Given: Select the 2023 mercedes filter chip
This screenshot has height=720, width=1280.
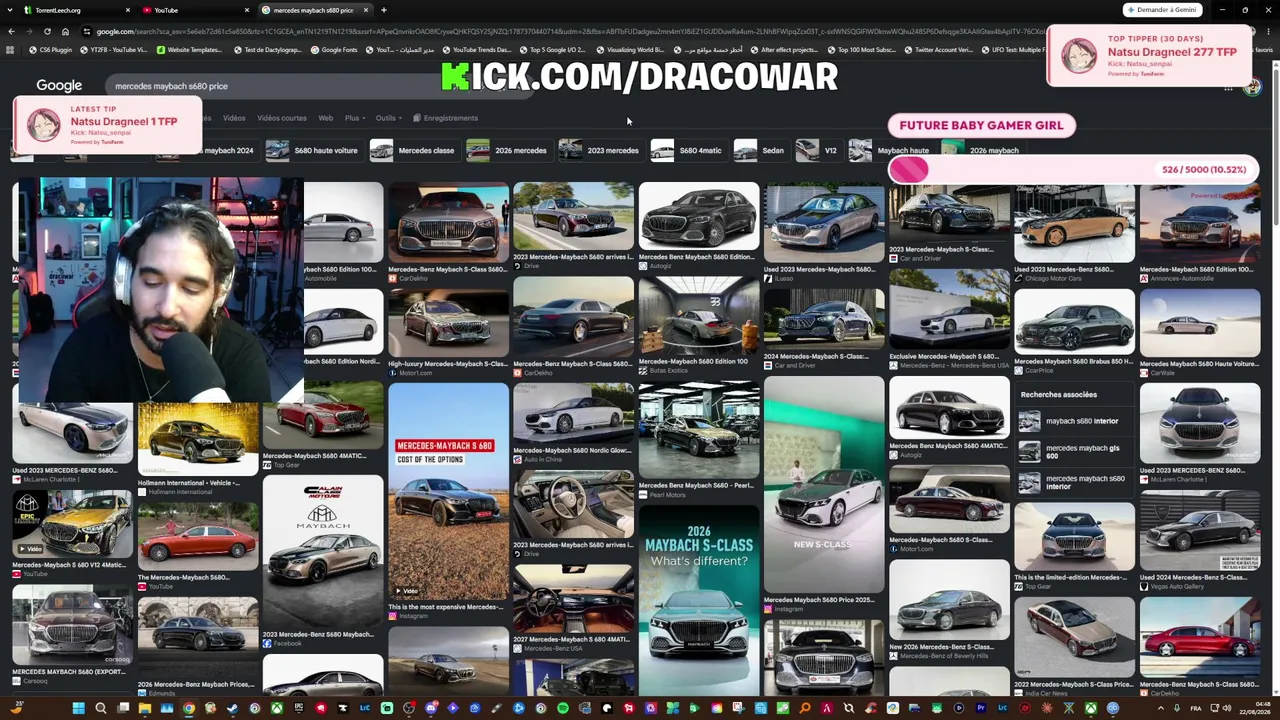Looking at the screenshot, I should (599, 150).
